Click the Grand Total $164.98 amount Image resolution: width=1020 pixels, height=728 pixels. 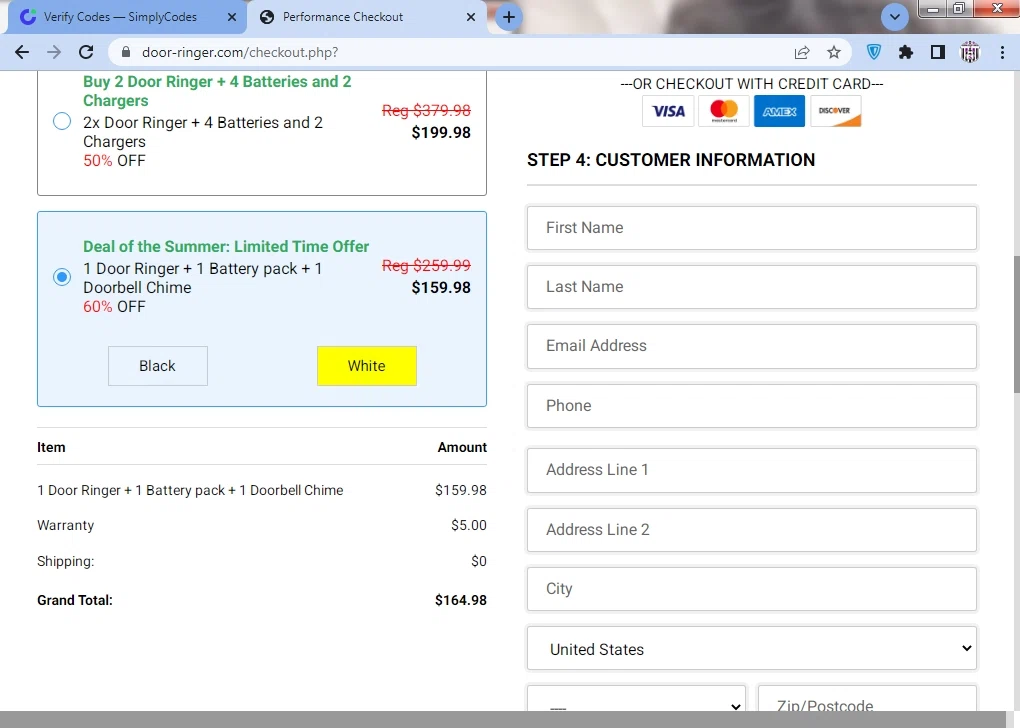click(461, 600)
